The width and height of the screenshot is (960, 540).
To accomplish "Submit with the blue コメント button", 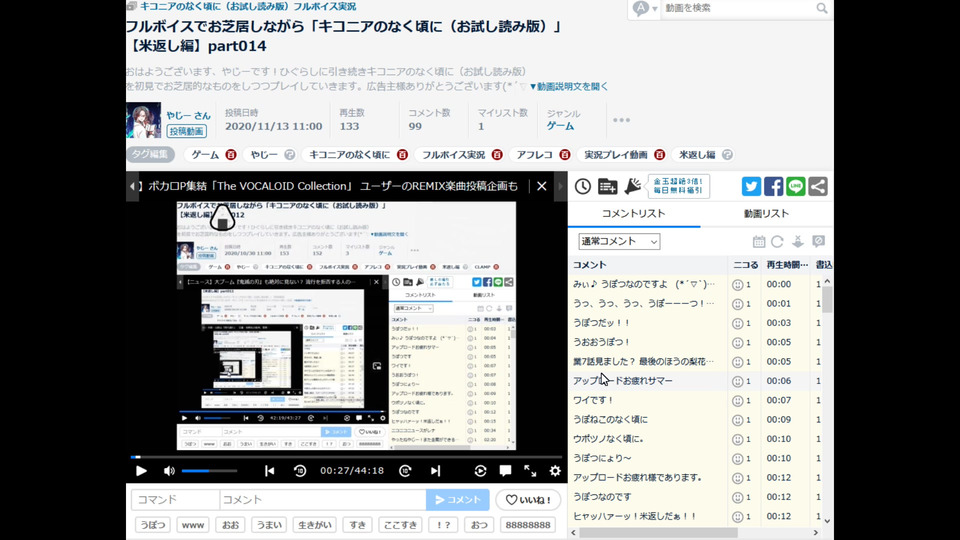I will point(457,500).
